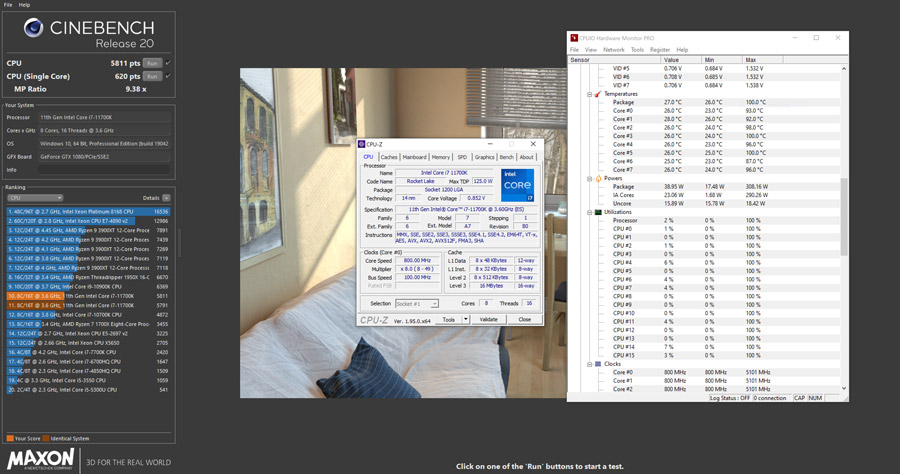Image resolution: width=900 pixels, height=474 pixels.
Task: Select orange ranking row 10 scoring 5811
Action: pyautogui.click(x=88, y=296)
